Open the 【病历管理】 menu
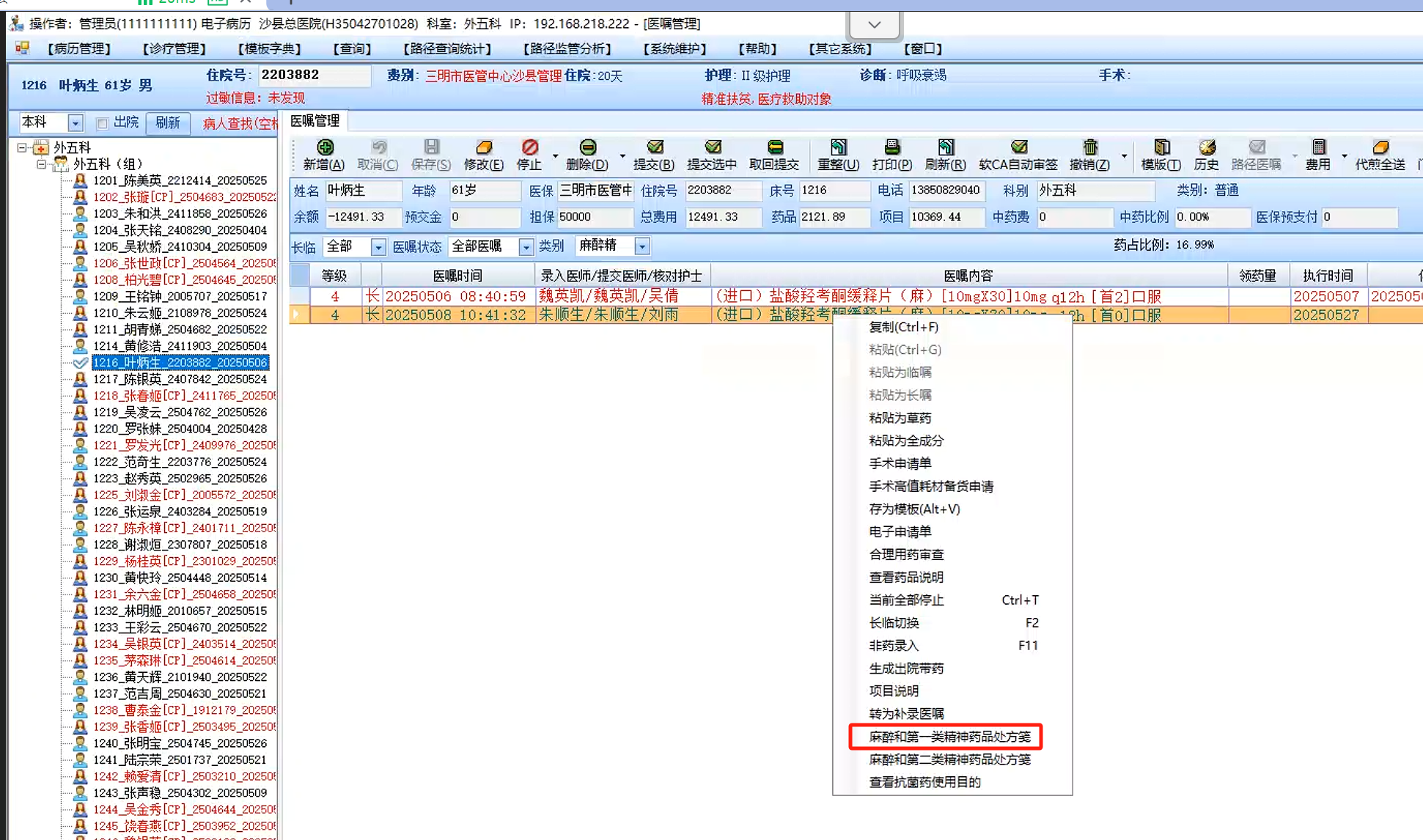 [x=78, y=49]
